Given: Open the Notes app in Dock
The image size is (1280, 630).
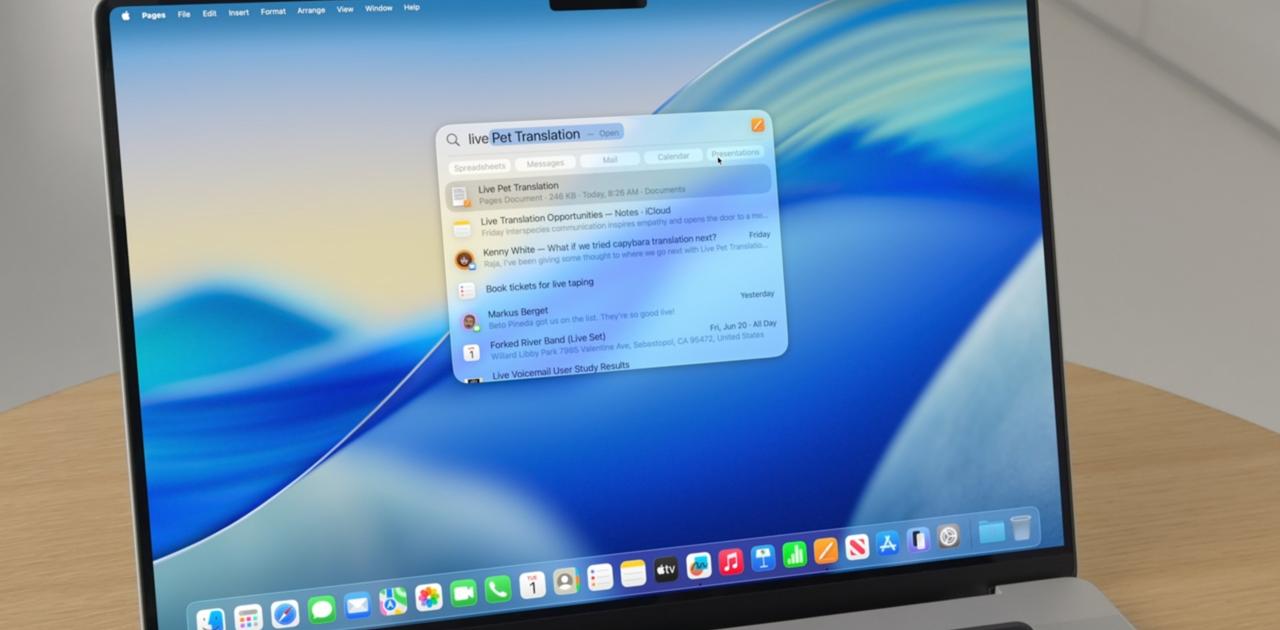Looking at the screenshot, I should click(x=633, y=573).
